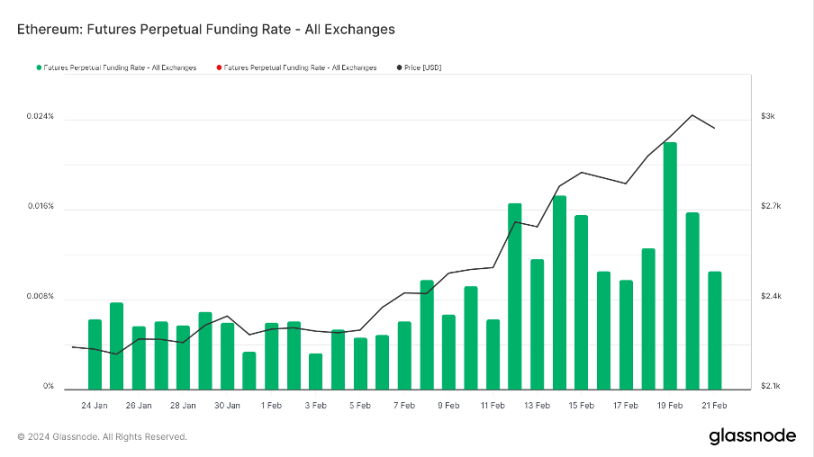Click the green bar above 9 Feb
This screenshot has width=814, height=457.
pyautogui.click(x=449, y=352)
